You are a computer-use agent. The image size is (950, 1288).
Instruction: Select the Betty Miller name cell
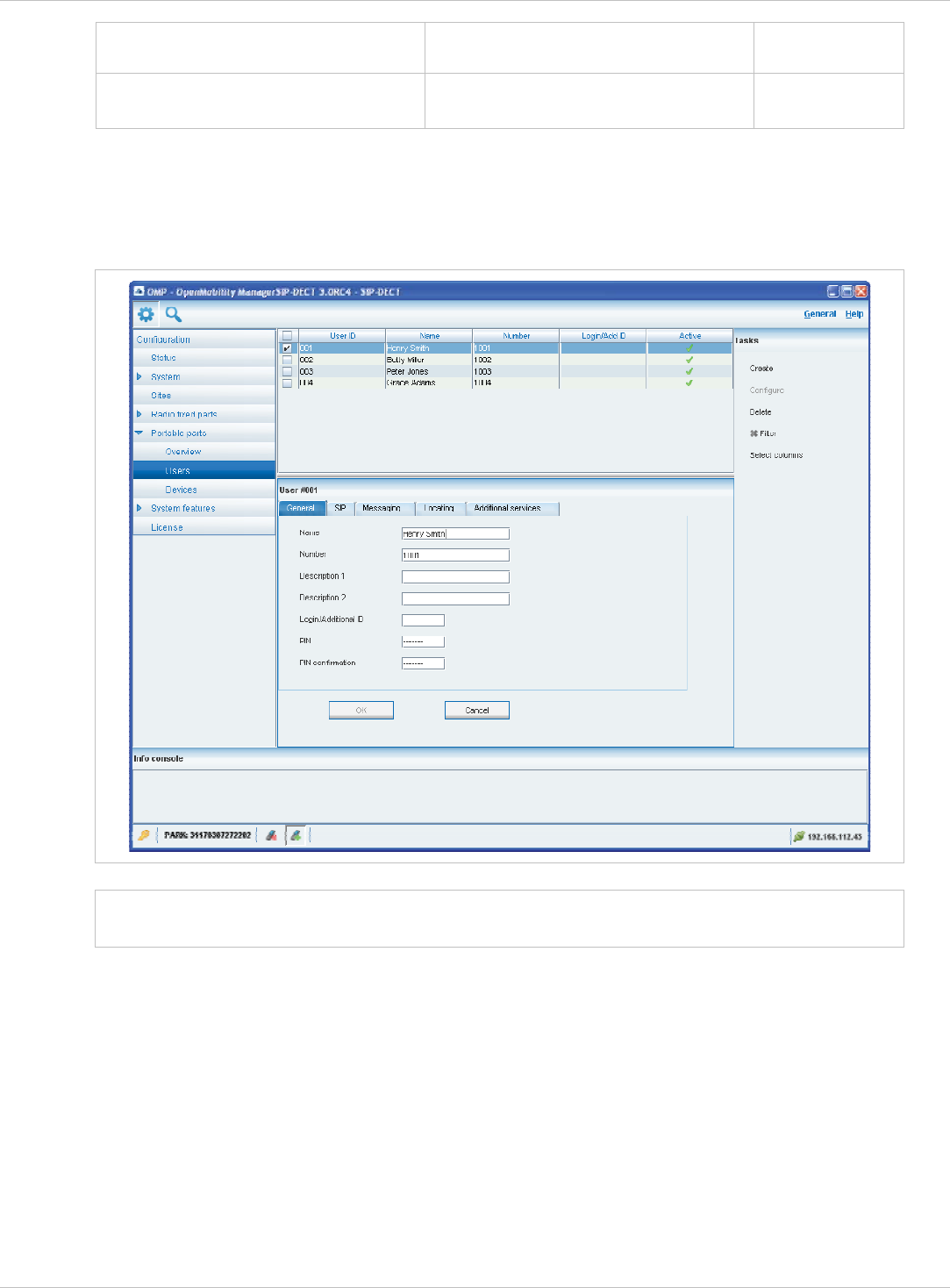pos(429,360)
